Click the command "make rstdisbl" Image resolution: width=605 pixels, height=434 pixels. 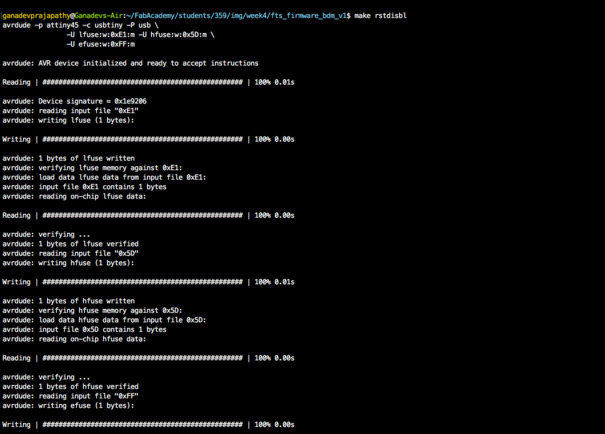(380, 16)
